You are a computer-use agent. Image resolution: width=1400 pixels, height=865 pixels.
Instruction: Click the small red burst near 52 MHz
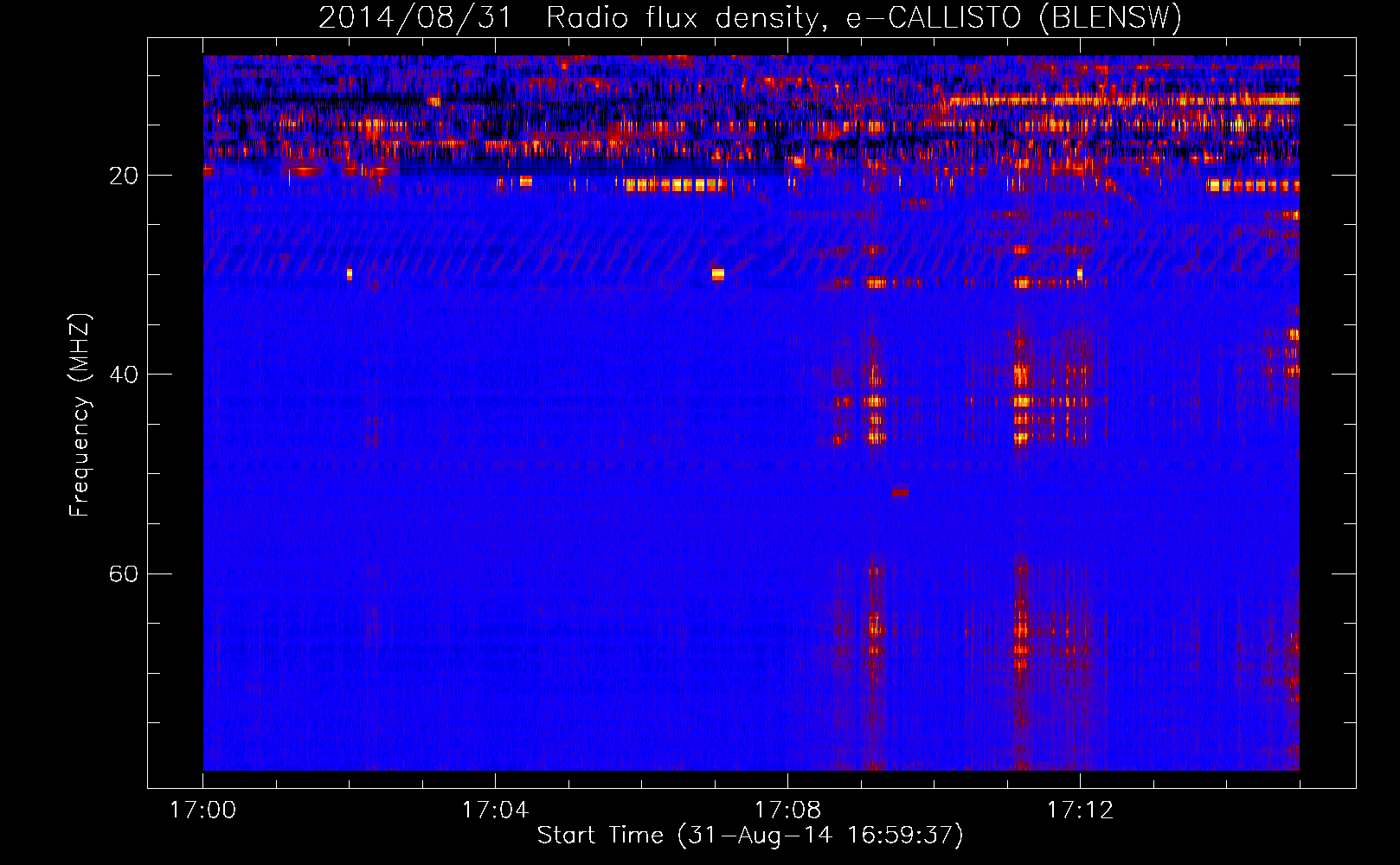(x=901, y=492)
